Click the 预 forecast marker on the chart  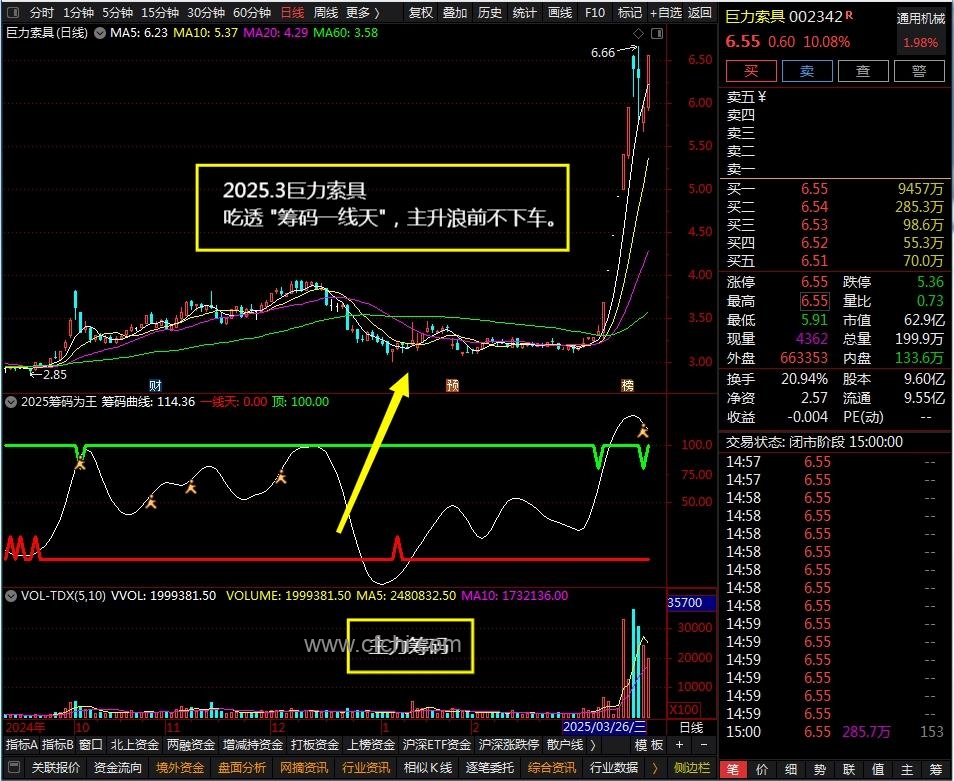coord(452,385)
